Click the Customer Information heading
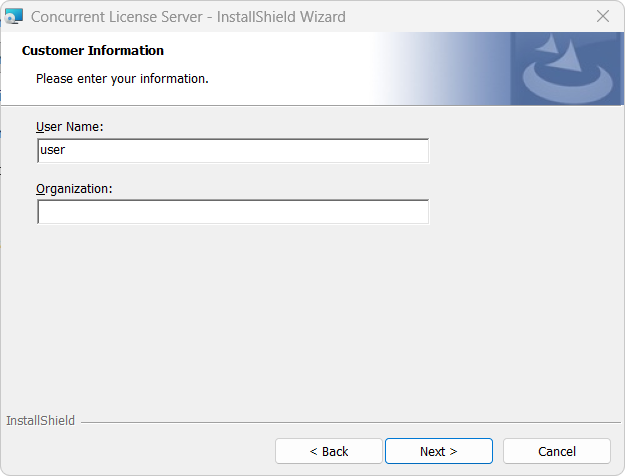The height and width of the screenshot is (476, 625). click(93, 51)
